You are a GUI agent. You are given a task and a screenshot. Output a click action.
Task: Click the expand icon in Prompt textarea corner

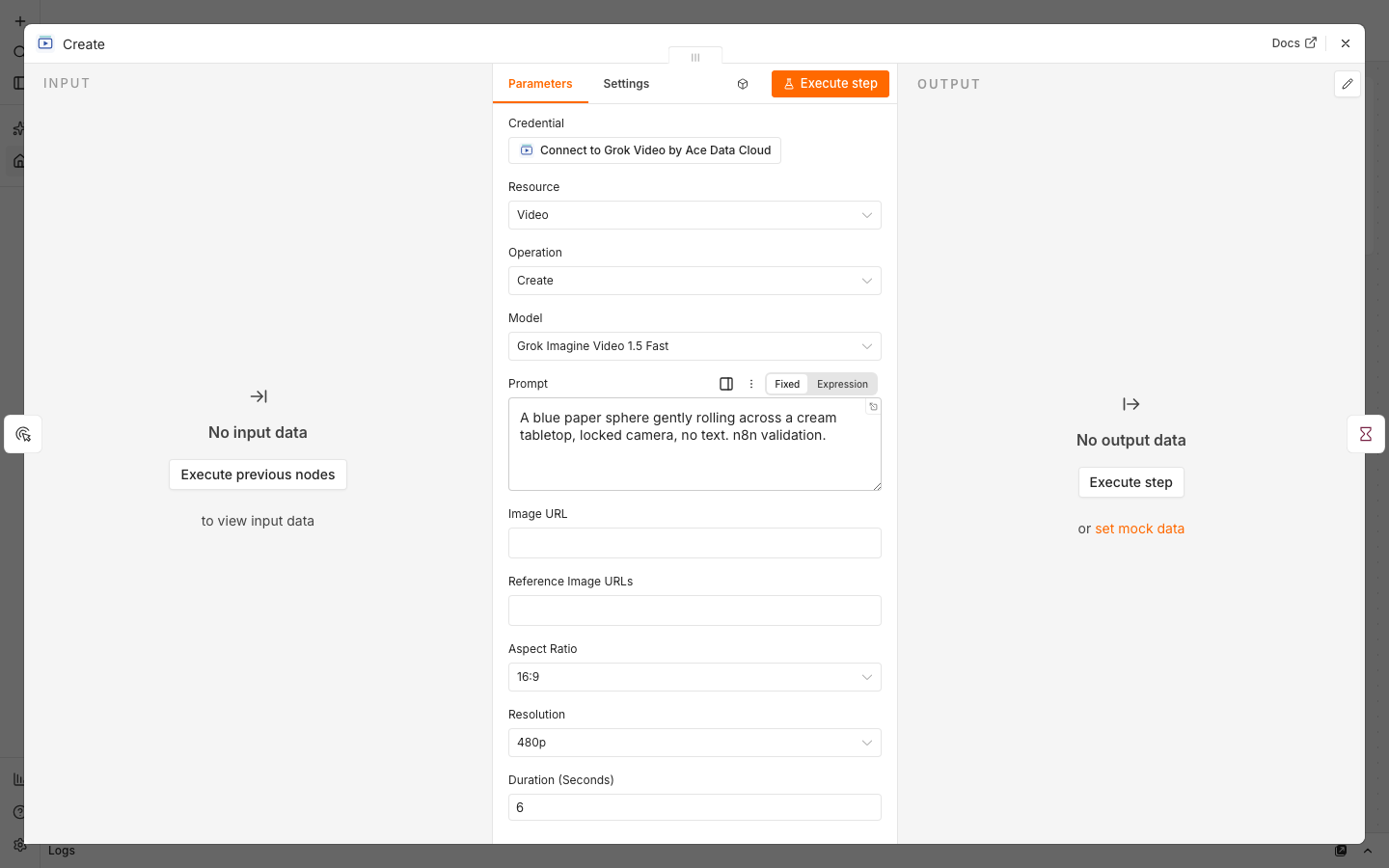873,407
